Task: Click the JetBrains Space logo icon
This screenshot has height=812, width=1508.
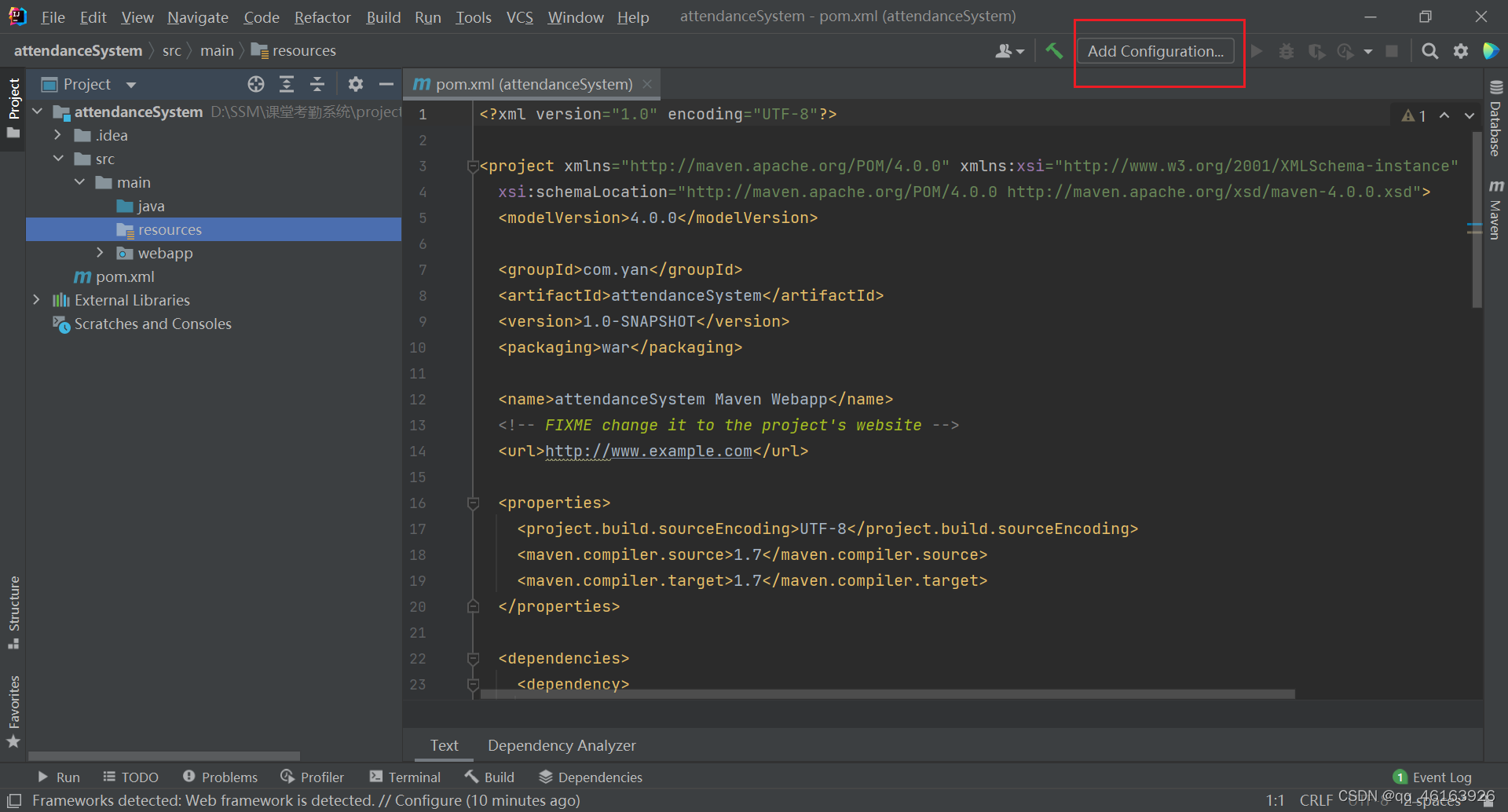Action: 1490,51
